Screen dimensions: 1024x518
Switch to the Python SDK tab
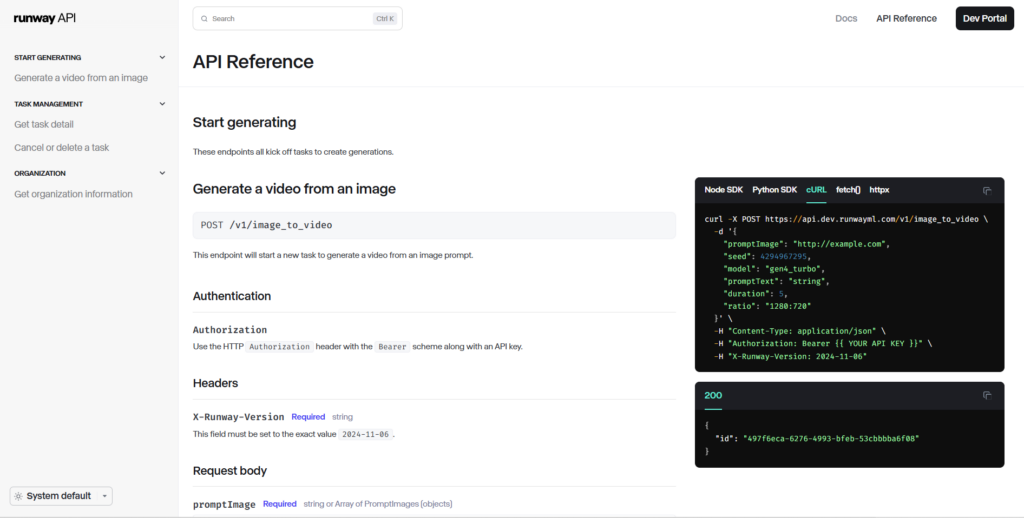(x=775, y=190)
